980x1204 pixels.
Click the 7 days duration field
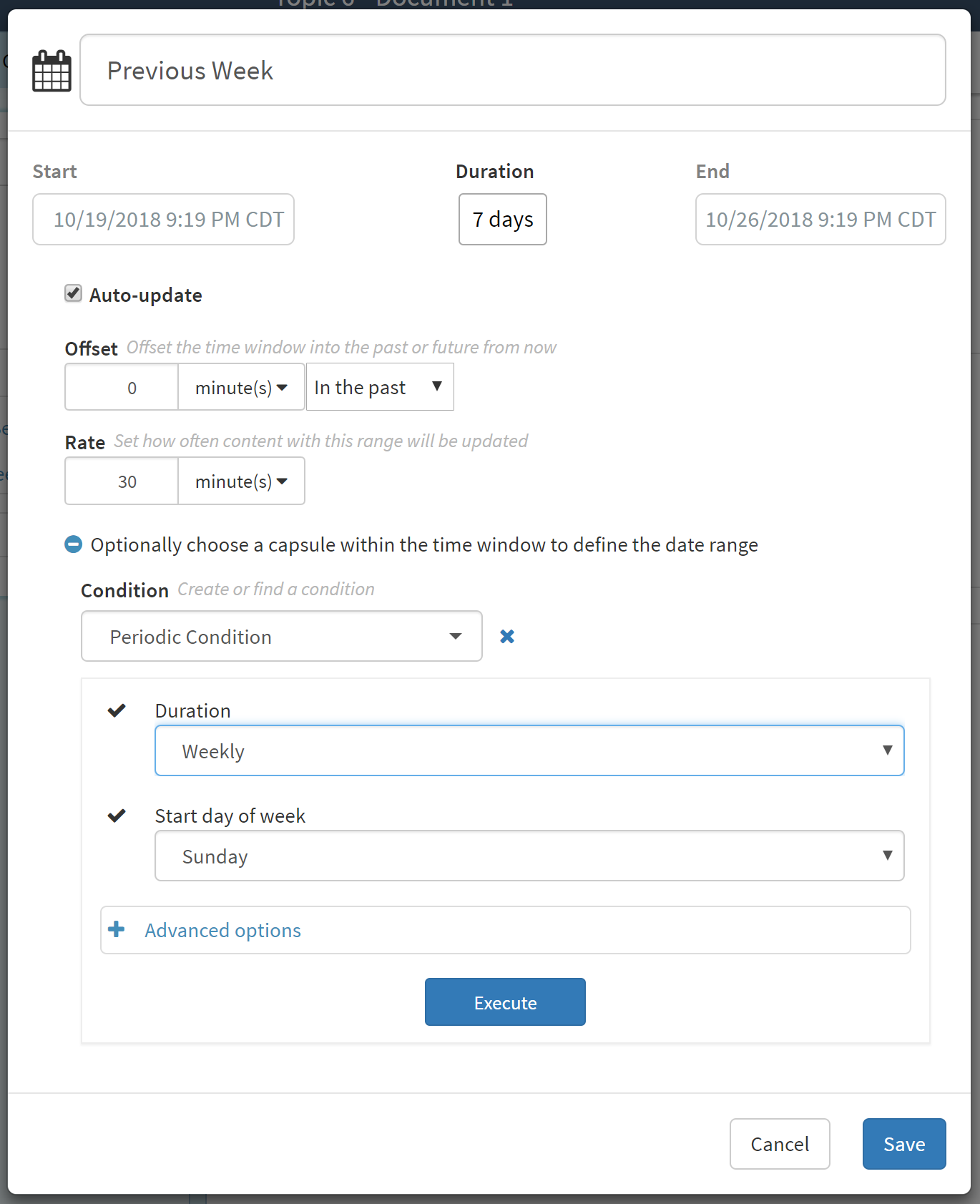click(x=502, y=220)
